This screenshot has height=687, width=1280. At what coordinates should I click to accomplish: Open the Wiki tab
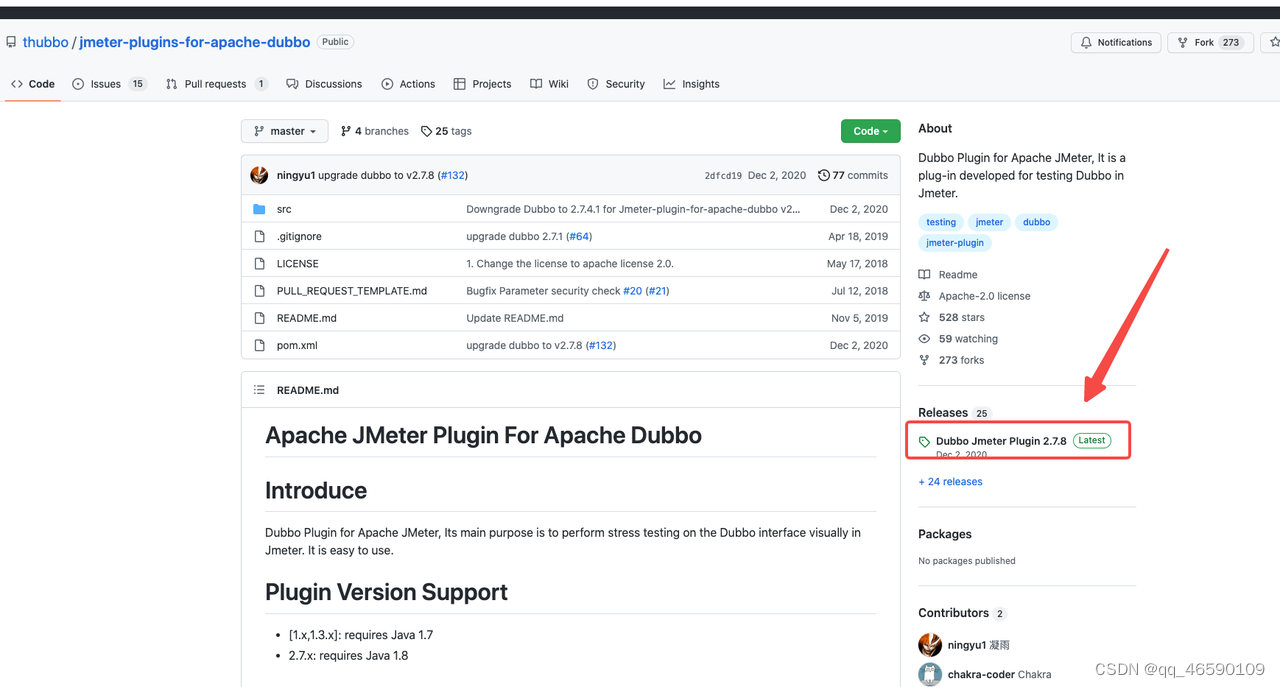549,84
